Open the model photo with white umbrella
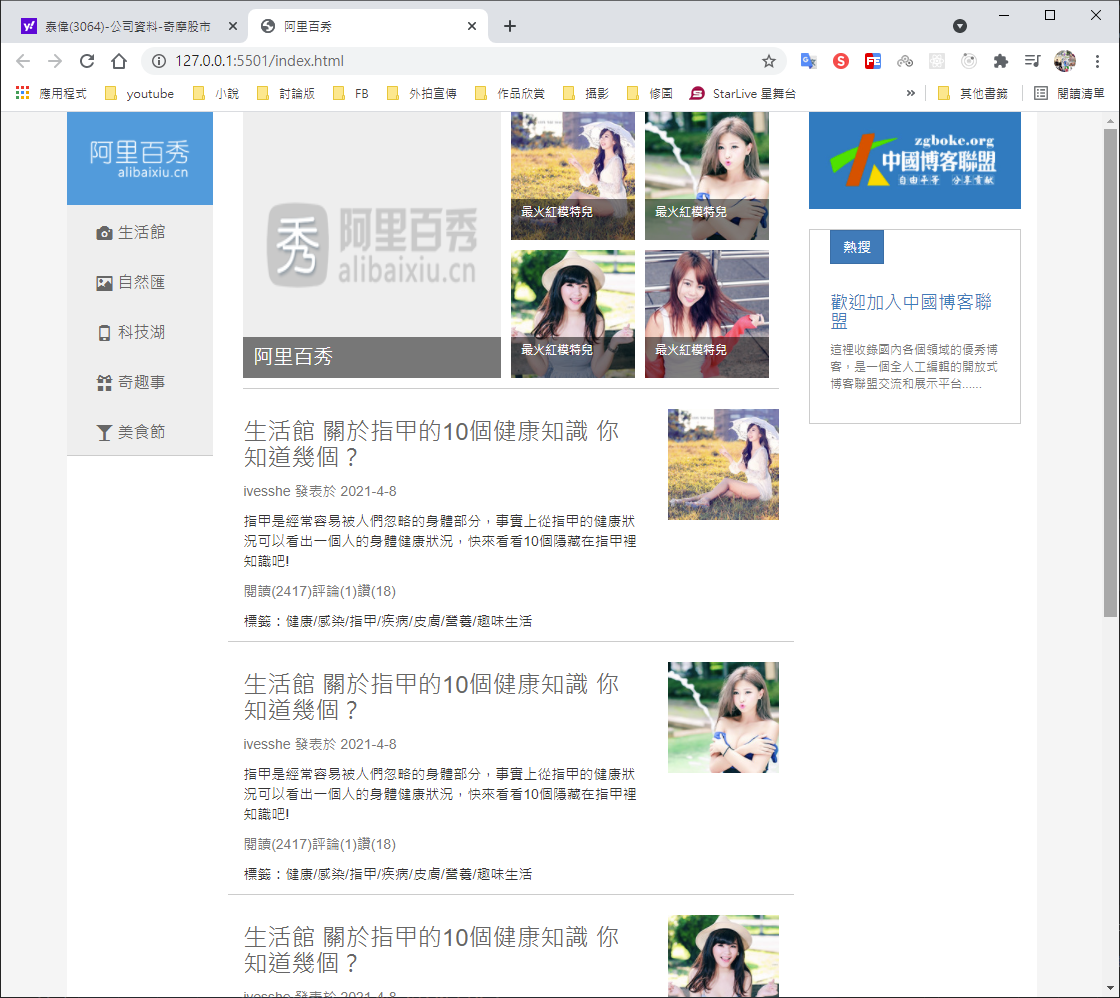 pyautogui.click(x=573, y=176)
